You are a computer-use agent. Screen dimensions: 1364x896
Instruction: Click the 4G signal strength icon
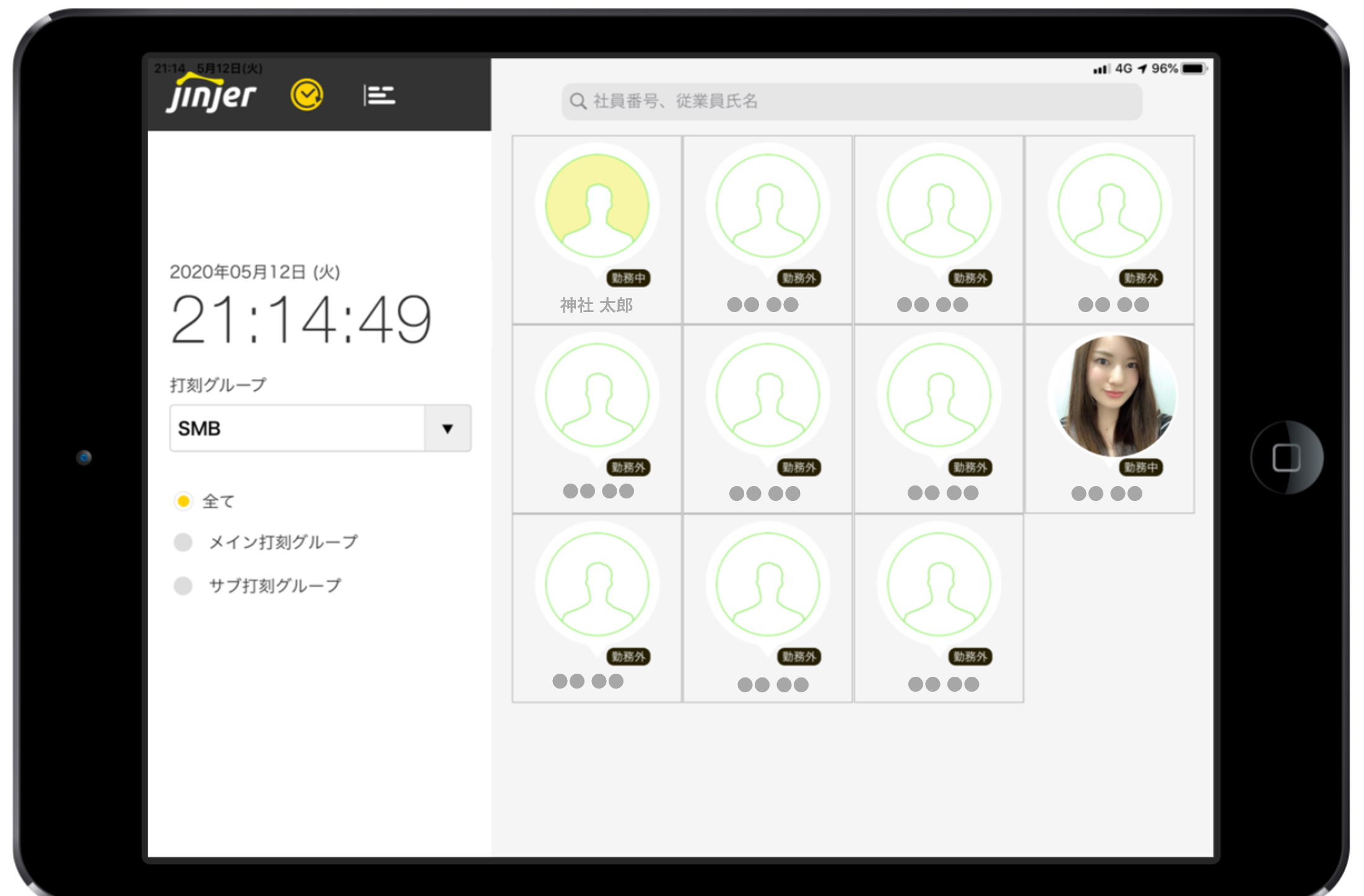pyautogui.click(x=1101, y=69)
